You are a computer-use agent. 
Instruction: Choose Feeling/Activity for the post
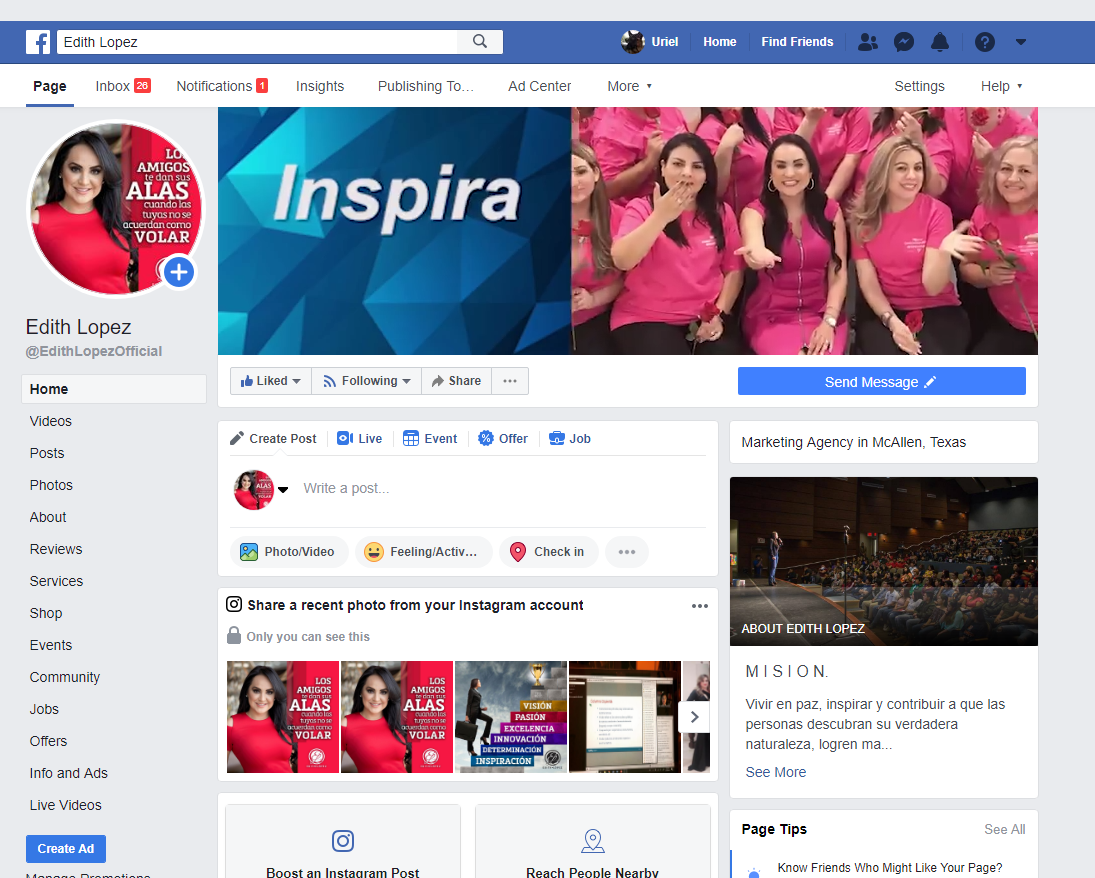coord(423,552)
